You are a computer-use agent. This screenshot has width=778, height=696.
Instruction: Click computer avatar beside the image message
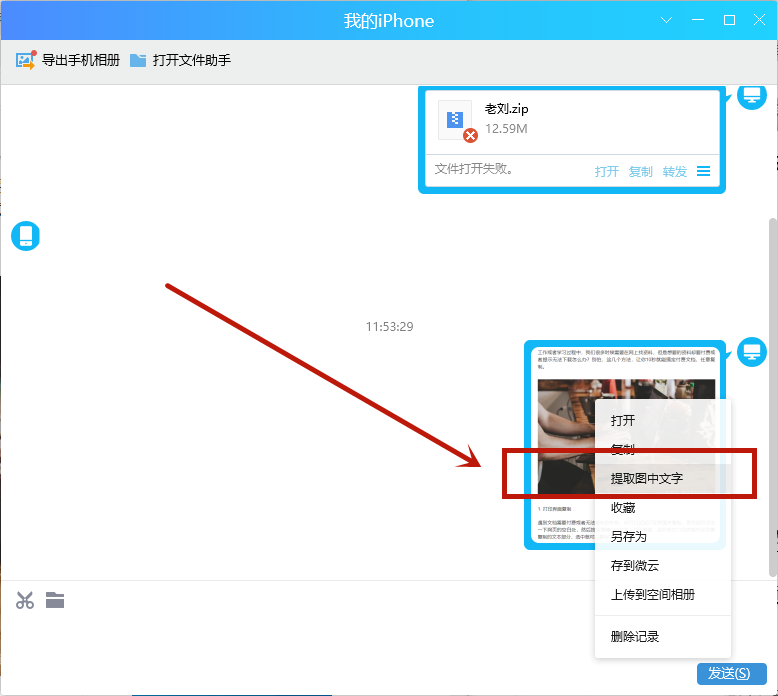[x=752, y=352]
